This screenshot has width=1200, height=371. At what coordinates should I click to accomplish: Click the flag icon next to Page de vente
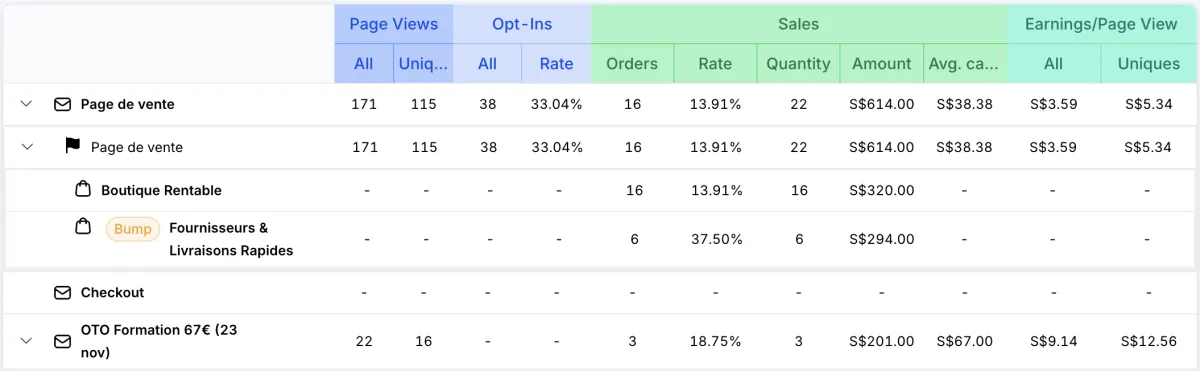click(x=72, y=146)
